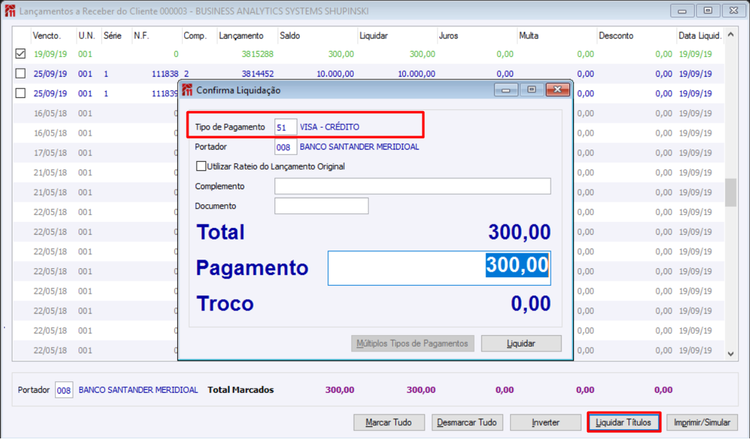Close the main Lançamentos a Receber window
750x439 pixels.
(x=733, y=11)
